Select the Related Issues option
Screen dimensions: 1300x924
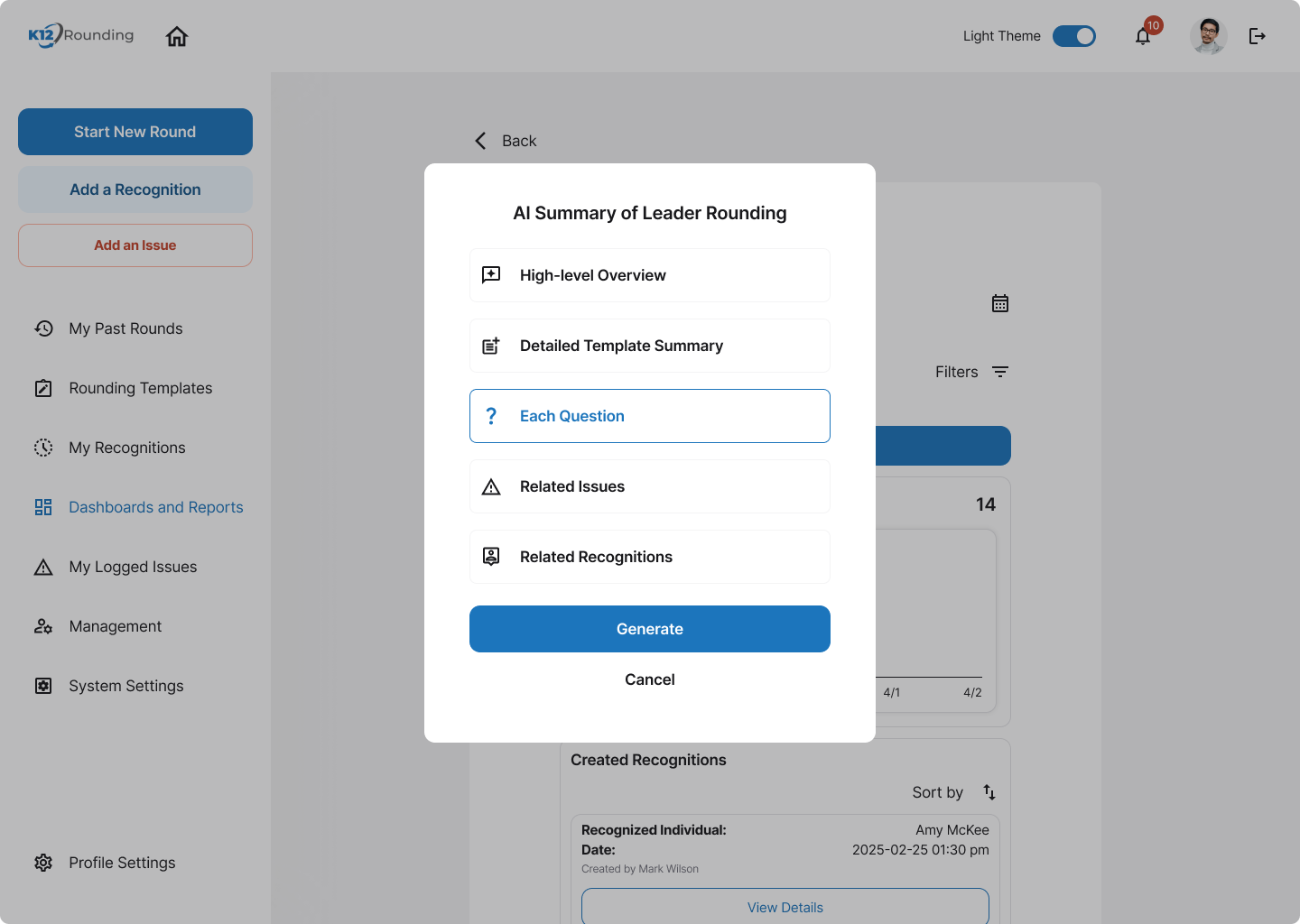pyautogui.click(x=650, y=486)
